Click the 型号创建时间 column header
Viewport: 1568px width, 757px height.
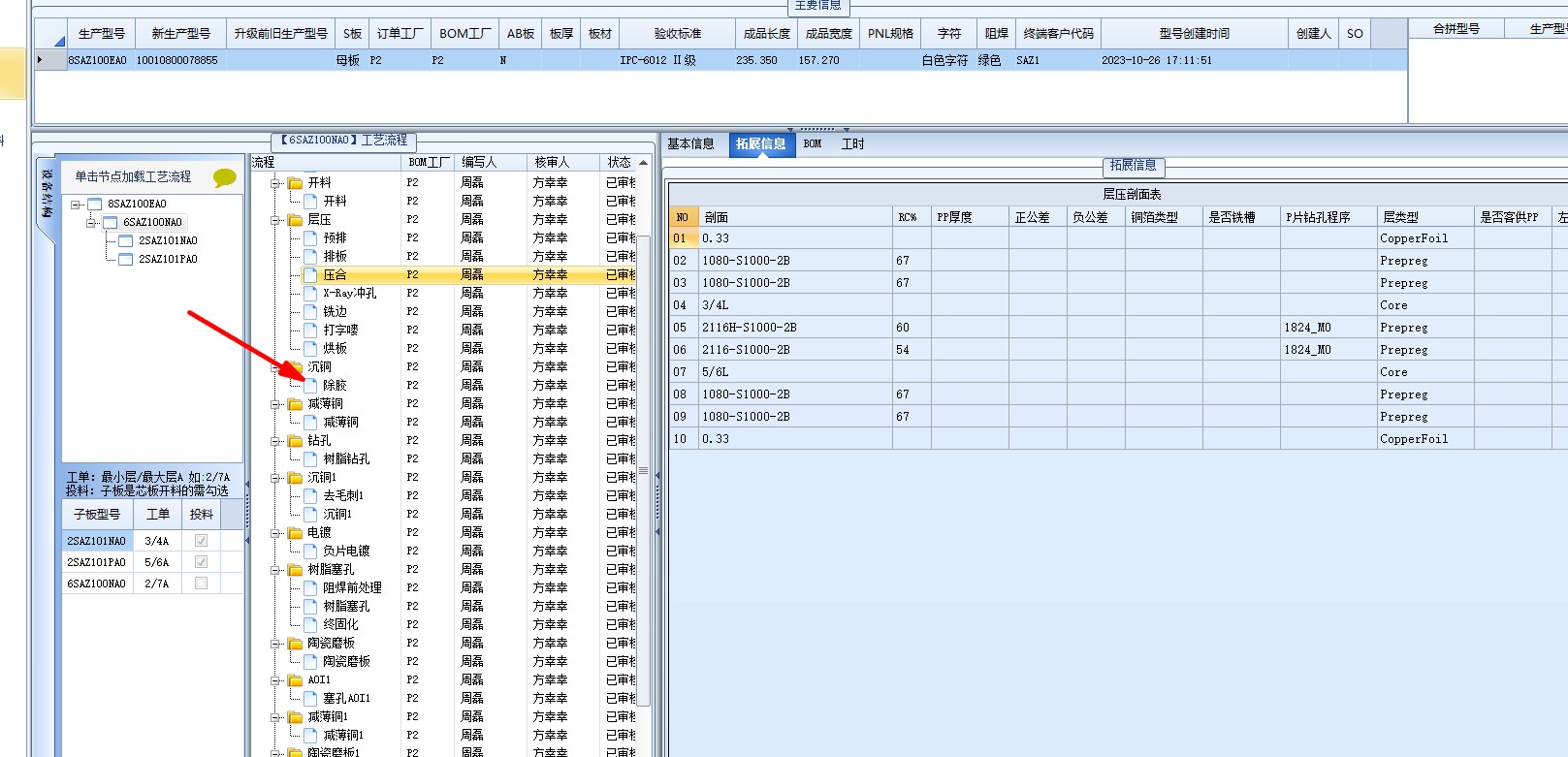point(1195,33)
